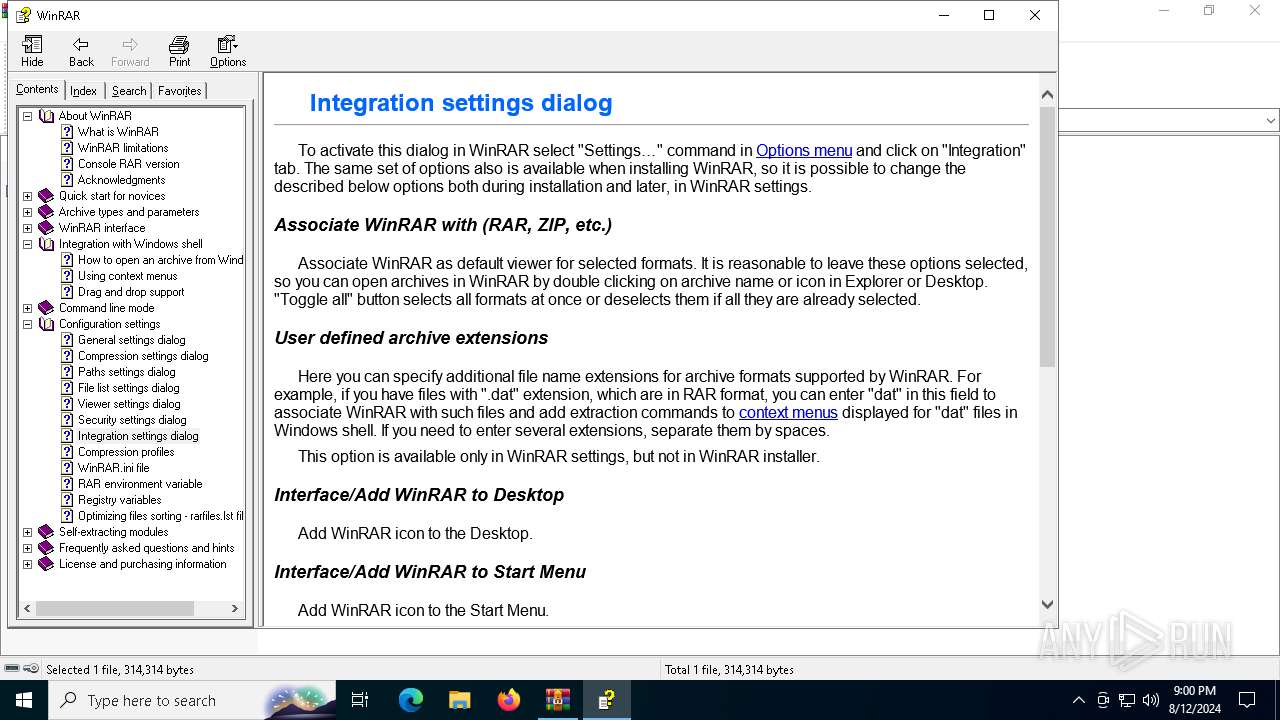Switch to WinRAR app in taskbar
The height and width of the screenshot is (720, 1280).
(x=558, y=700)
